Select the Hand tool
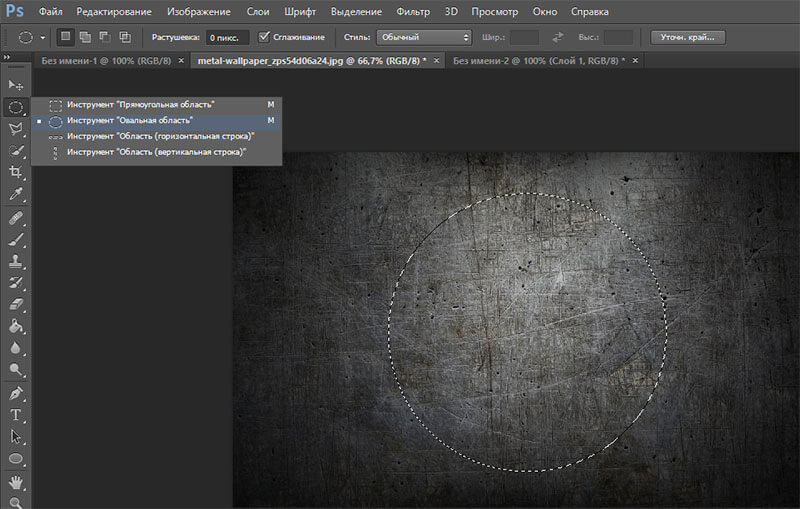 point(15,481)
